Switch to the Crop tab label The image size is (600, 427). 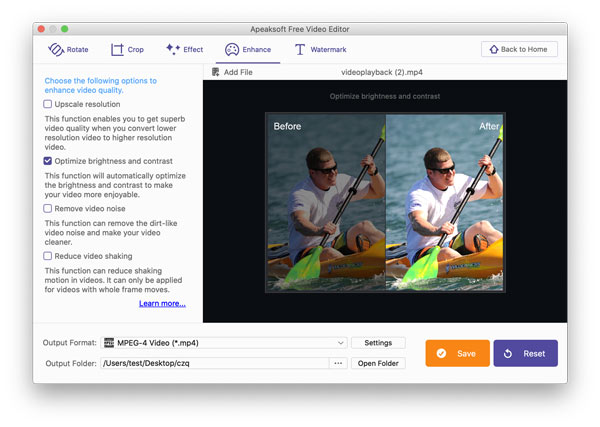tap(135, 49)
